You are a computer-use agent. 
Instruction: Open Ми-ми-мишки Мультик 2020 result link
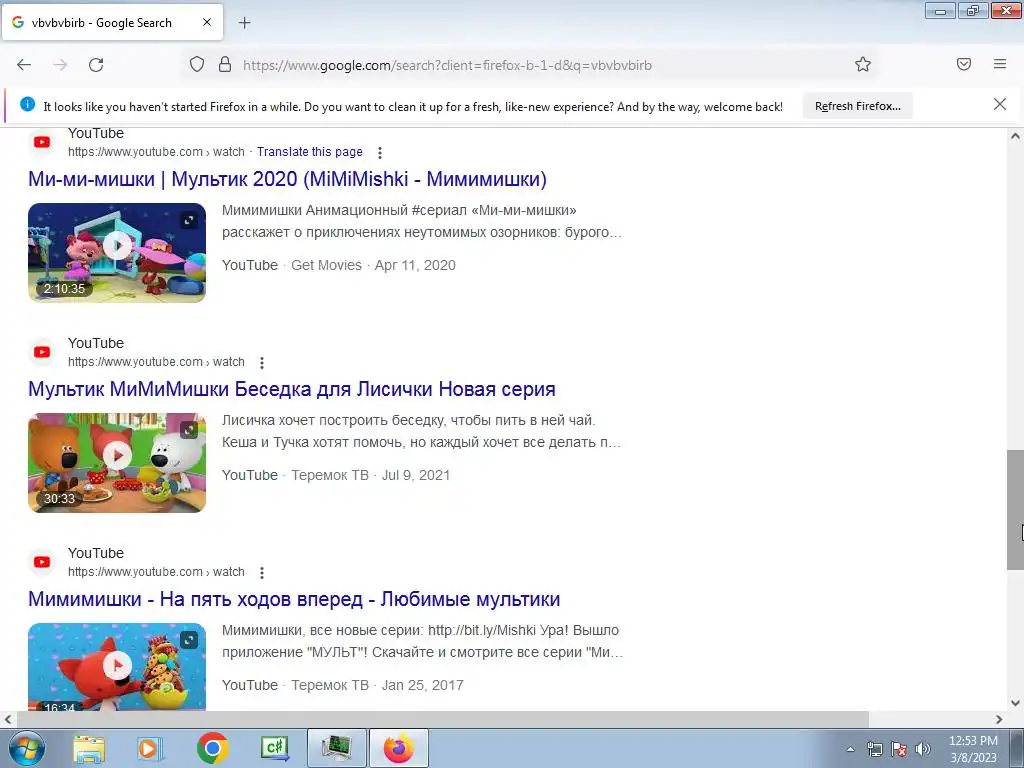click(287, 179)
